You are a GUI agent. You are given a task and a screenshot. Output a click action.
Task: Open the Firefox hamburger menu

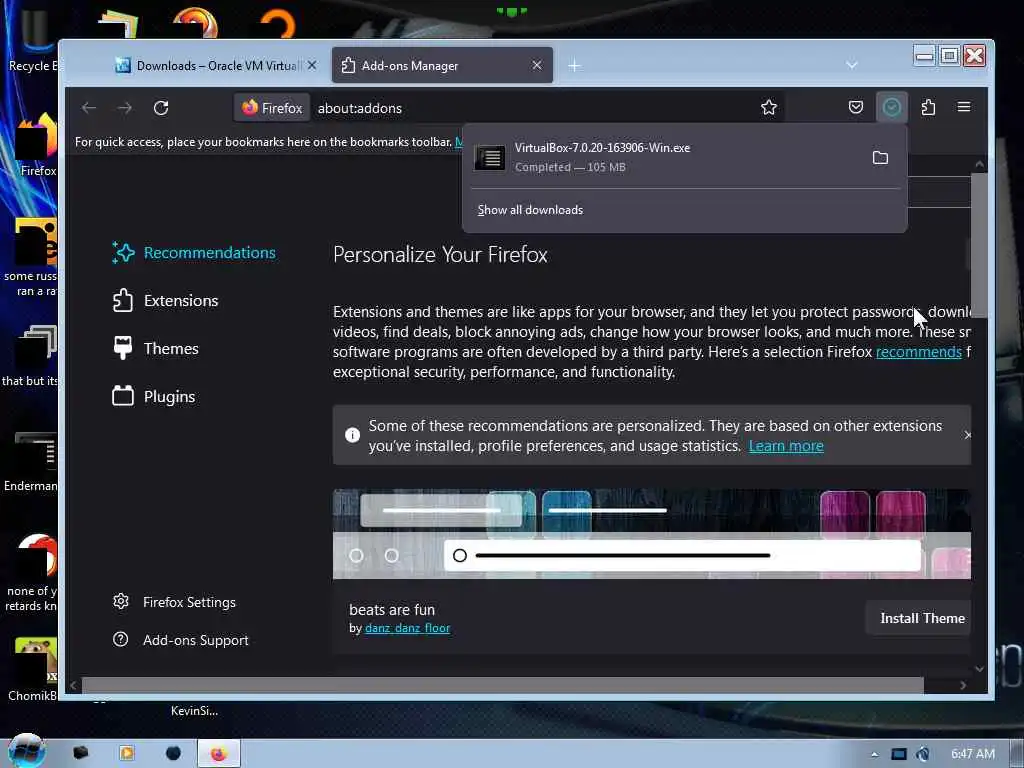point(964,106)
